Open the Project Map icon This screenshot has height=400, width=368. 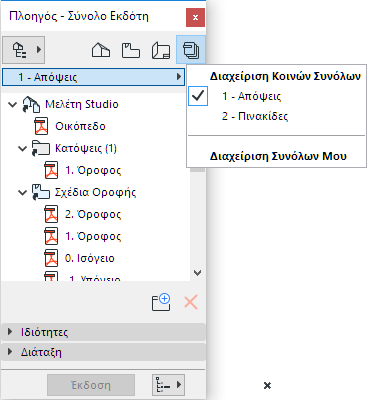coord(101,50)
